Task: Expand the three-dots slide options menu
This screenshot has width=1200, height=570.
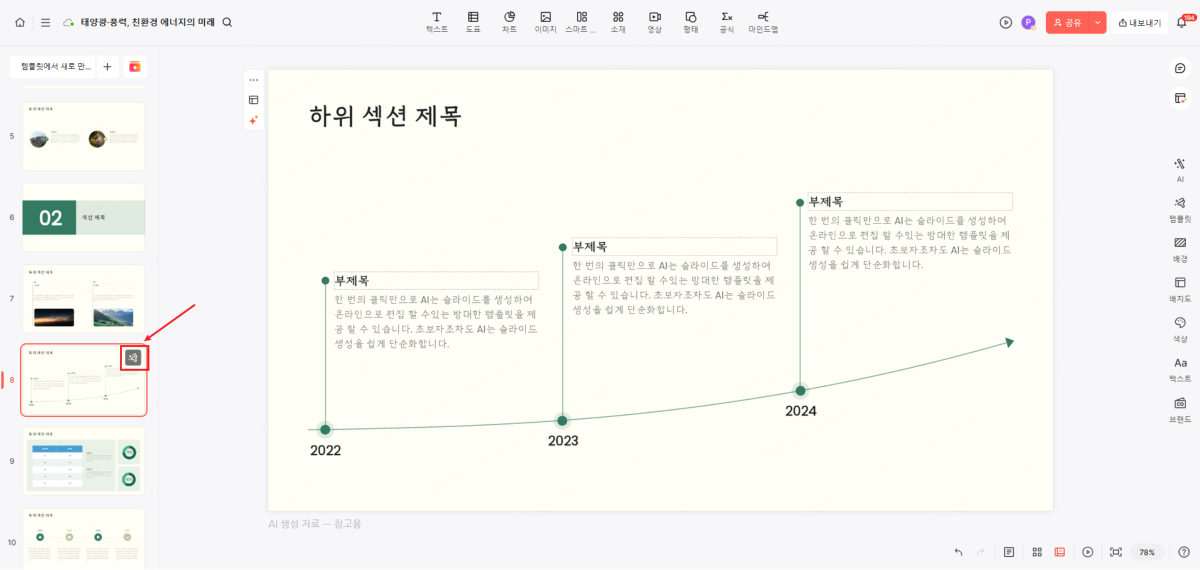Action: (x=253, y=79)
